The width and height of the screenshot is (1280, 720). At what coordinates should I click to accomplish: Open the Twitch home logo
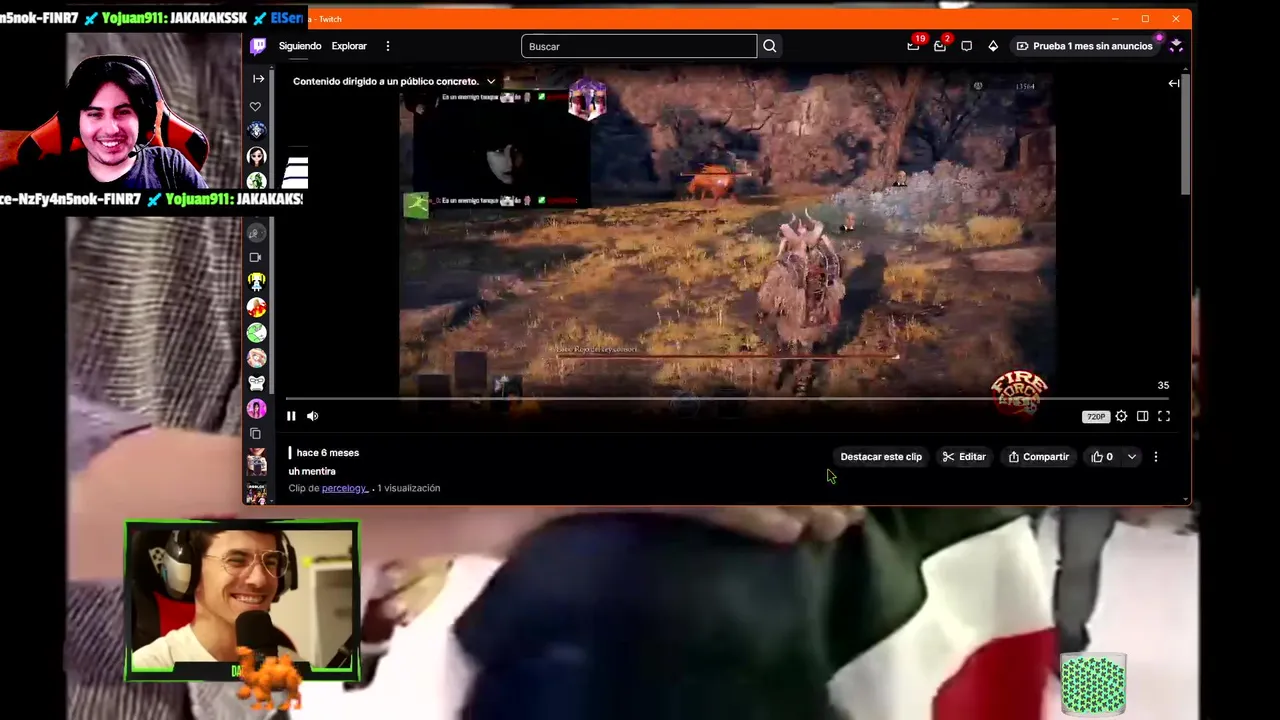pos(258,46)
